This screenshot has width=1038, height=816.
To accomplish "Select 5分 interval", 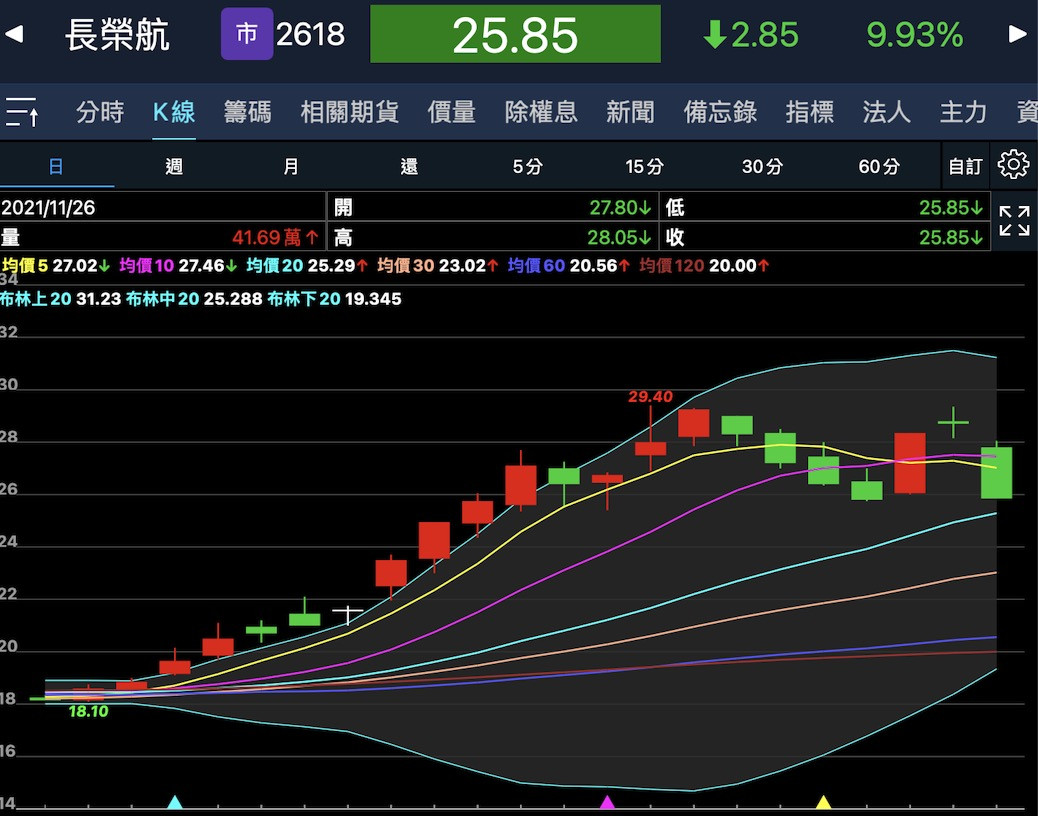I will pos(527,166).
